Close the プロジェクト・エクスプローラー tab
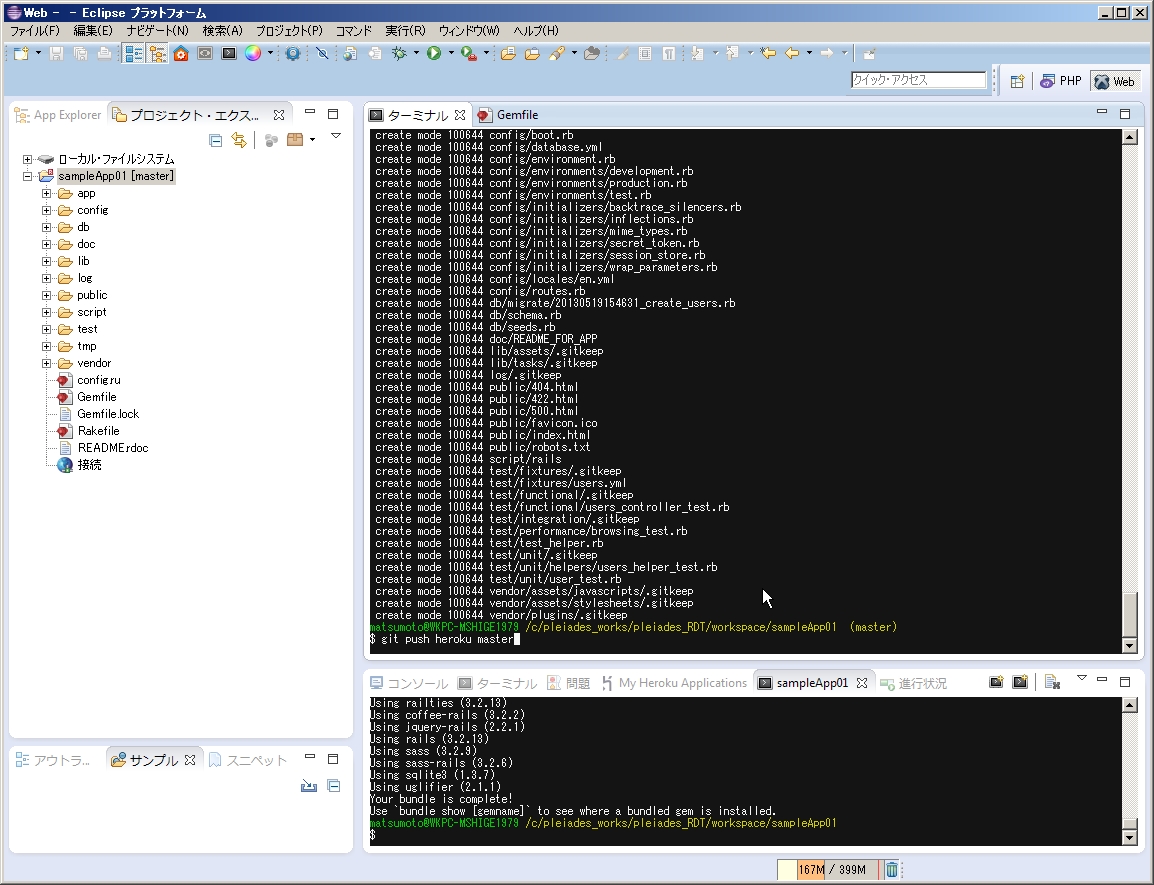The image size is (1154, 885). click(279, 115)
